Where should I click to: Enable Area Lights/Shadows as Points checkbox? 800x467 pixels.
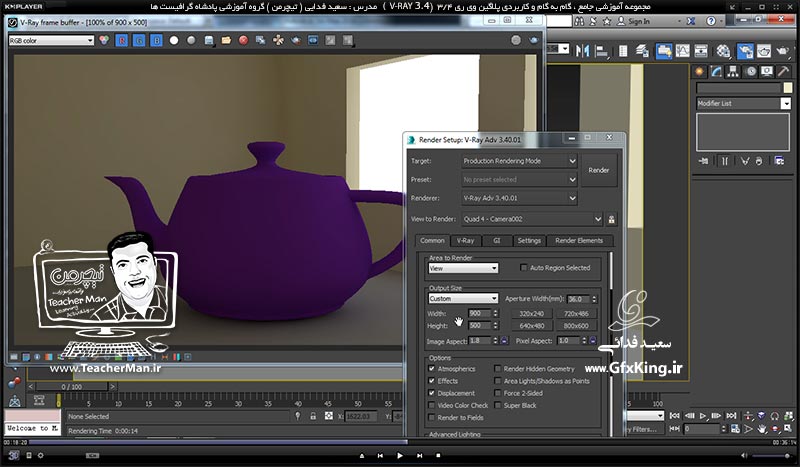[x=497, y=381]
